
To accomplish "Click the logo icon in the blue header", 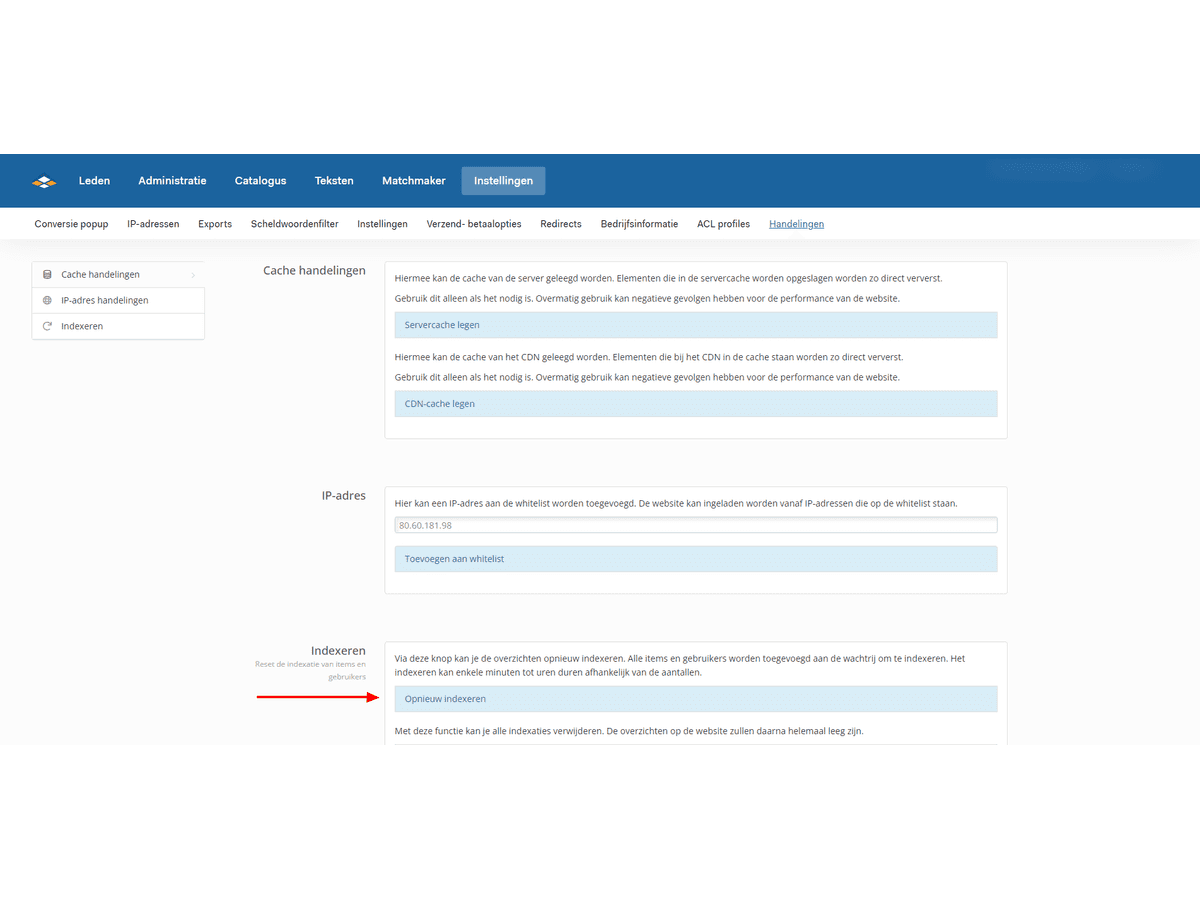I will [44, 181].
